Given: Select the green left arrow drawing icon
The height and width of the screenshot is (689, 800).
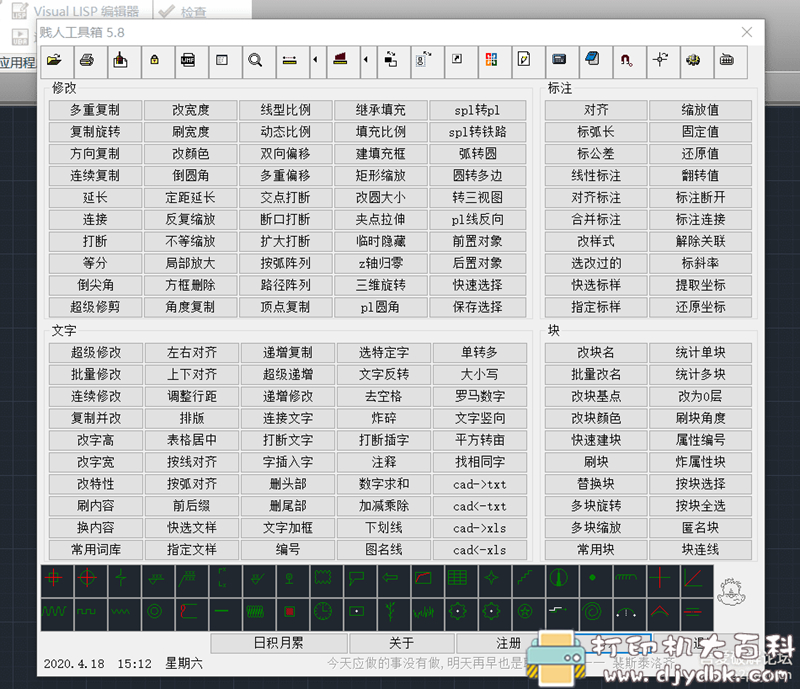Looking at the screenshot, I should pos(394,581).
